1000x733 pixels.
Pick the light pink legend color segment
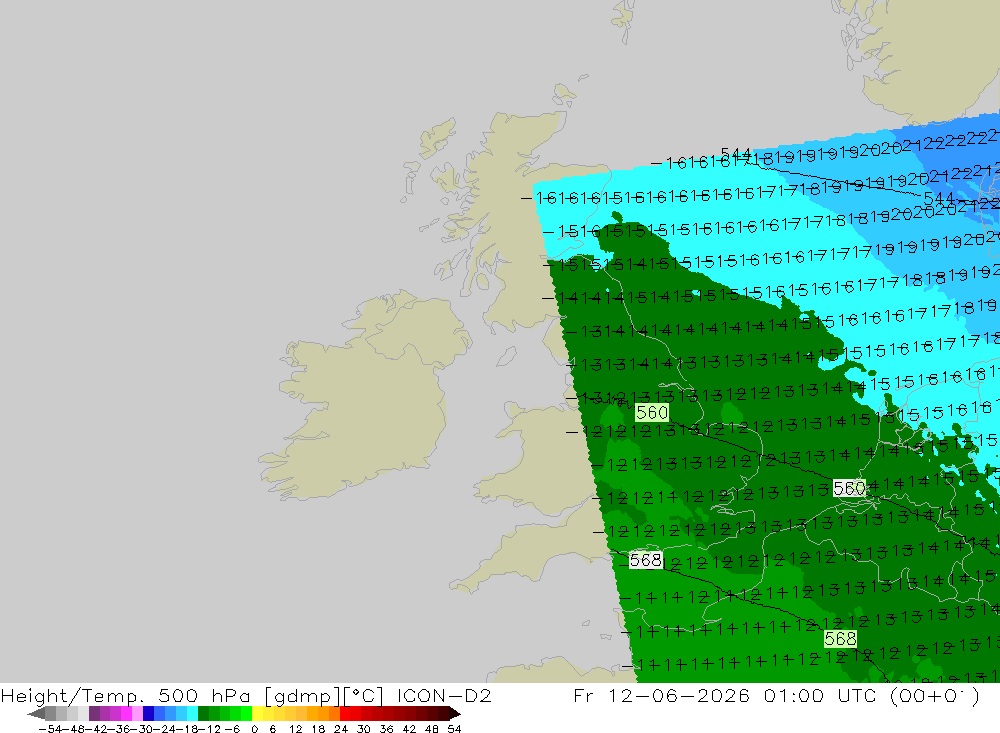pyautogui.click(x=137, y=714)
